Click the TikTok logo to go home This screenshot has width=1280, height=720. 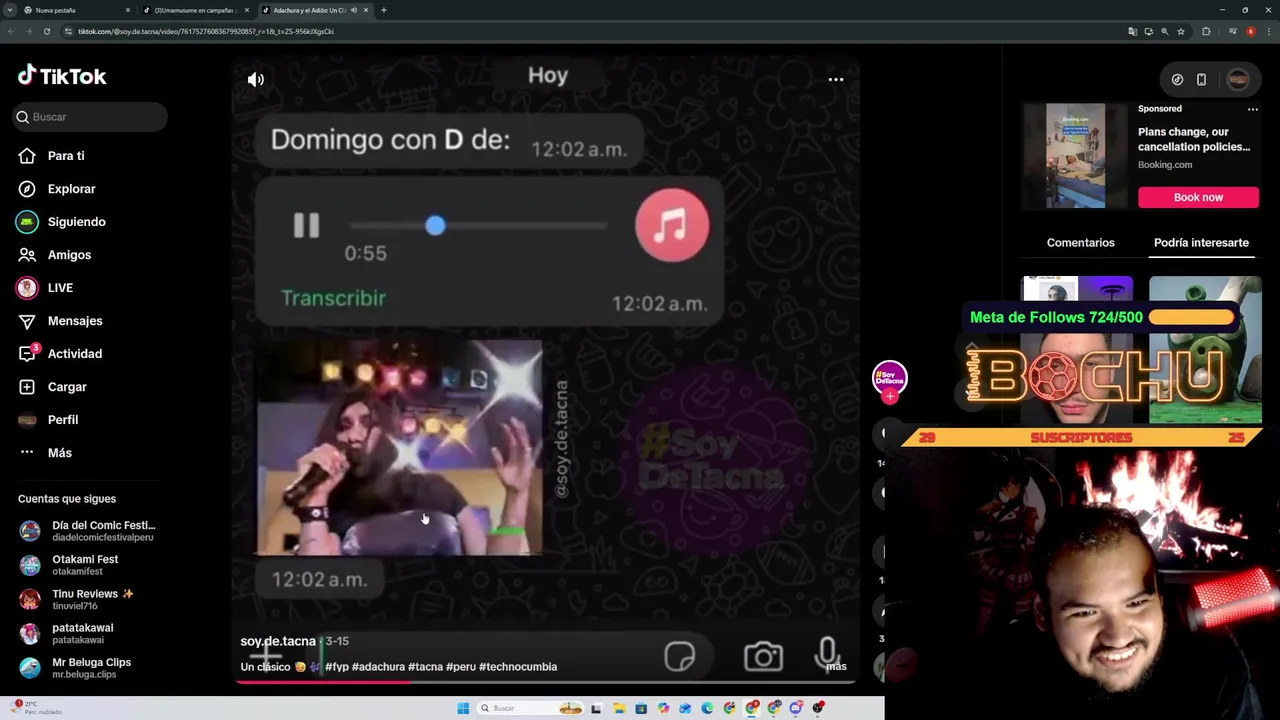tap(62, 76)
